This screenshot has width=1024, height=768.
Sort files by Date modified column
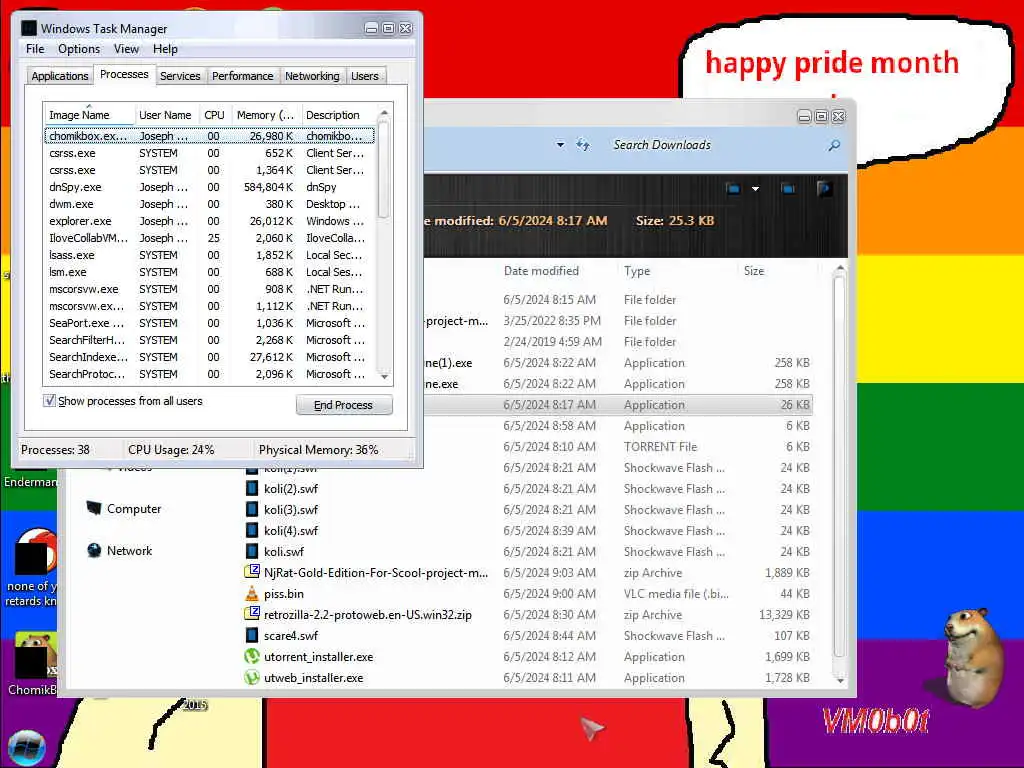(541, 270)
